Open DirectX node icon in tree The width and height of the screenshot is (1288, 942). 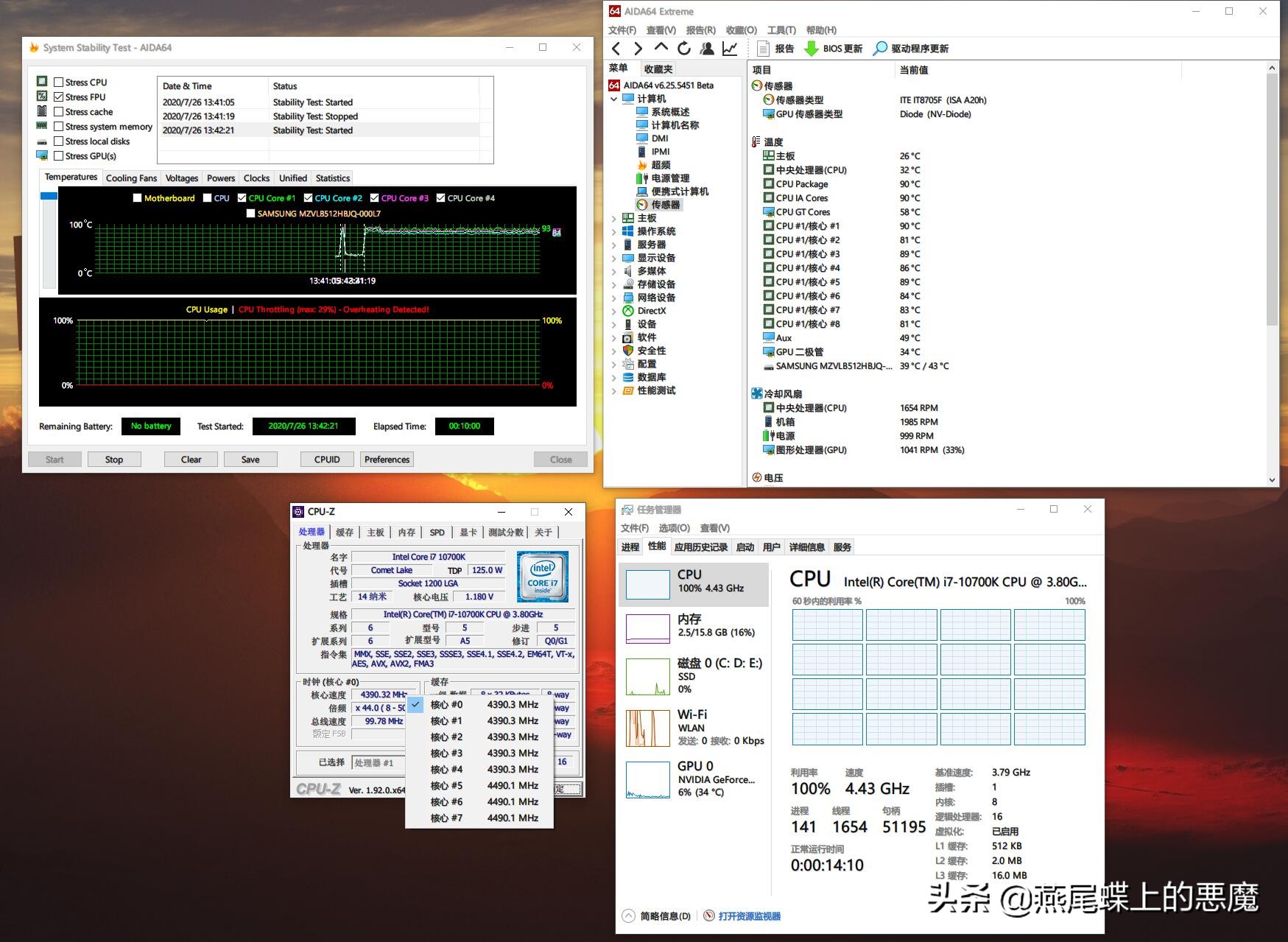pyautogui.click(x=627, y=311)
